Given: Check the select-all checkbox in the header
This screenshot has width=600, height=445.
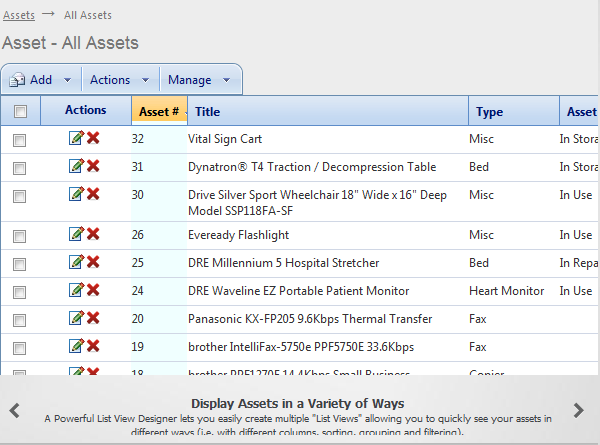Looking at the screenshot, I should point(20,111).
